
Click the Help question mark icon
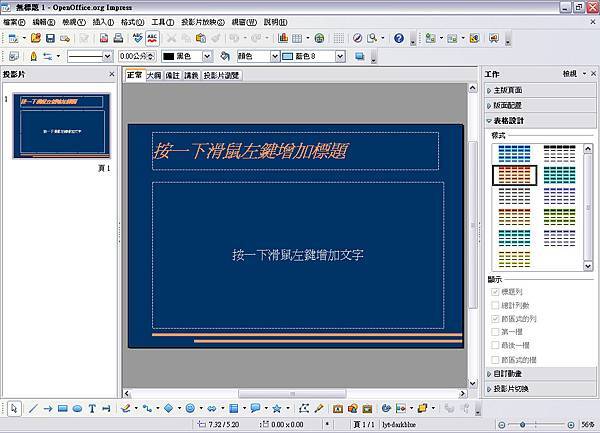click(x=399, y=38)
